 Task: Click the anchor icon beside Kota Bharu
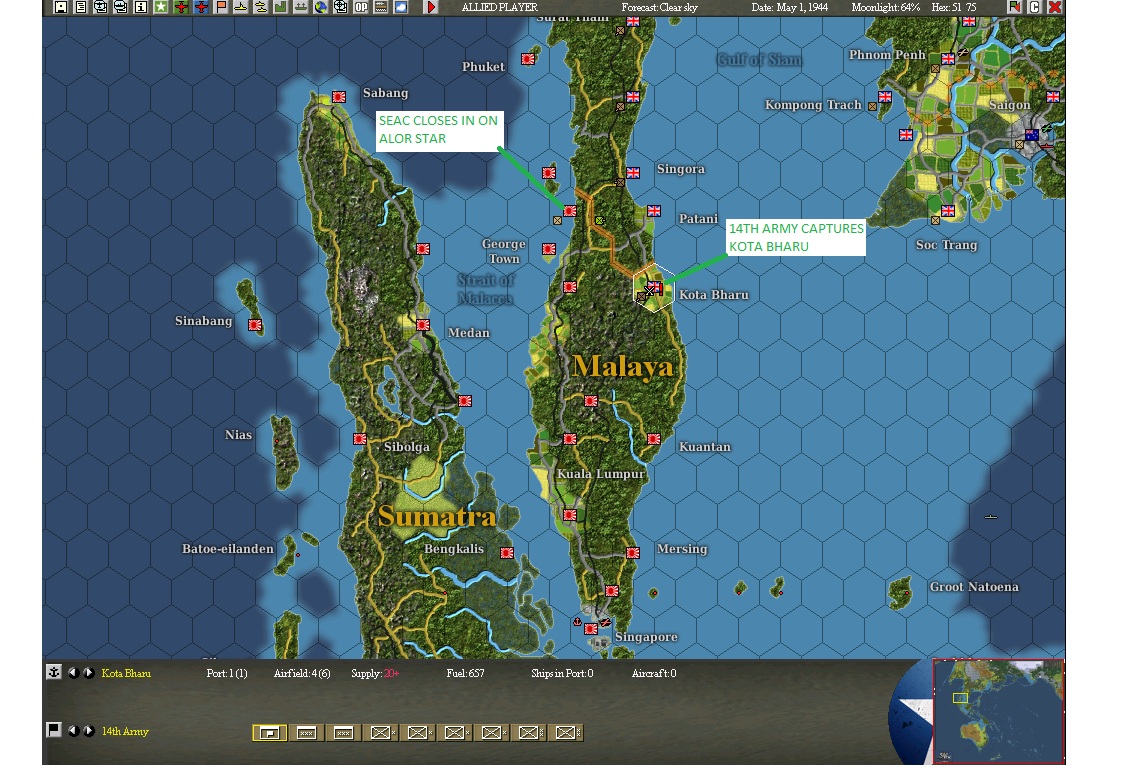54,672
